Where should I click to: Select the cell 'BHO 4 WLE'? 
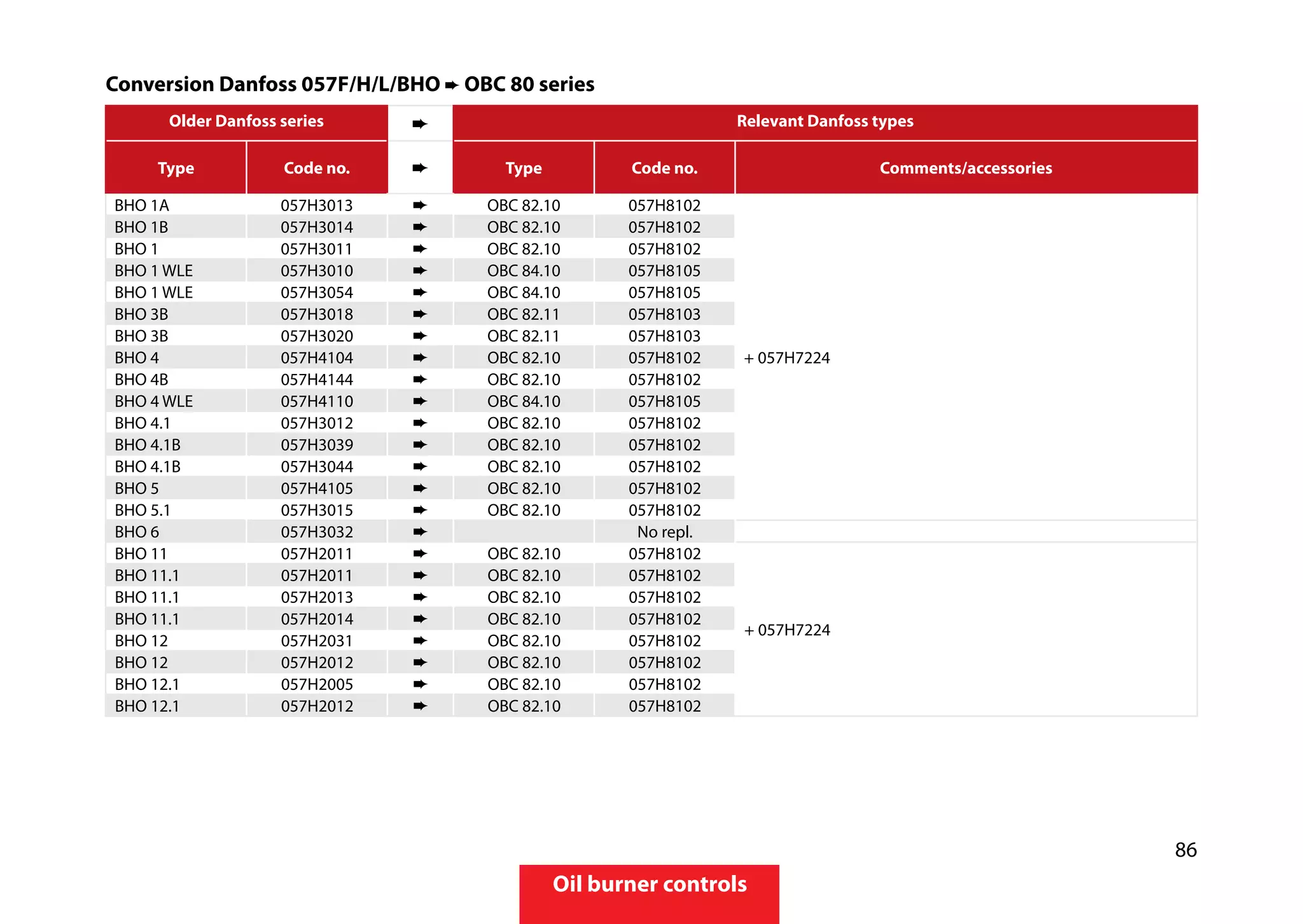154,401
